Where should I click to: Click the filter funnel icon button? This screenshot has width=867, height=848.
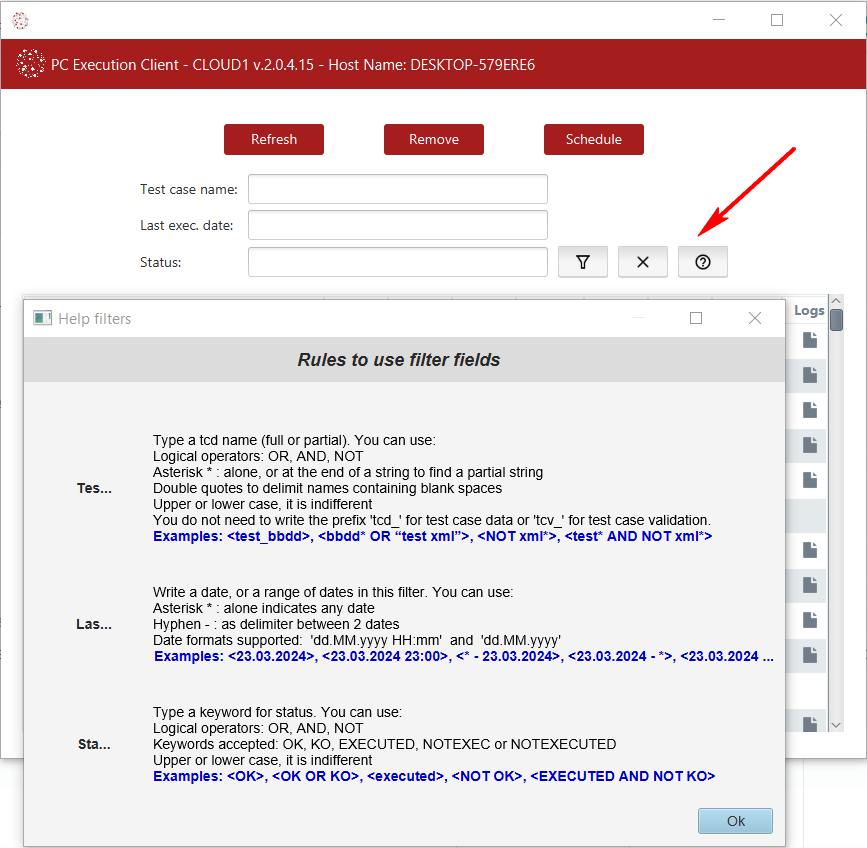[582, 262]
